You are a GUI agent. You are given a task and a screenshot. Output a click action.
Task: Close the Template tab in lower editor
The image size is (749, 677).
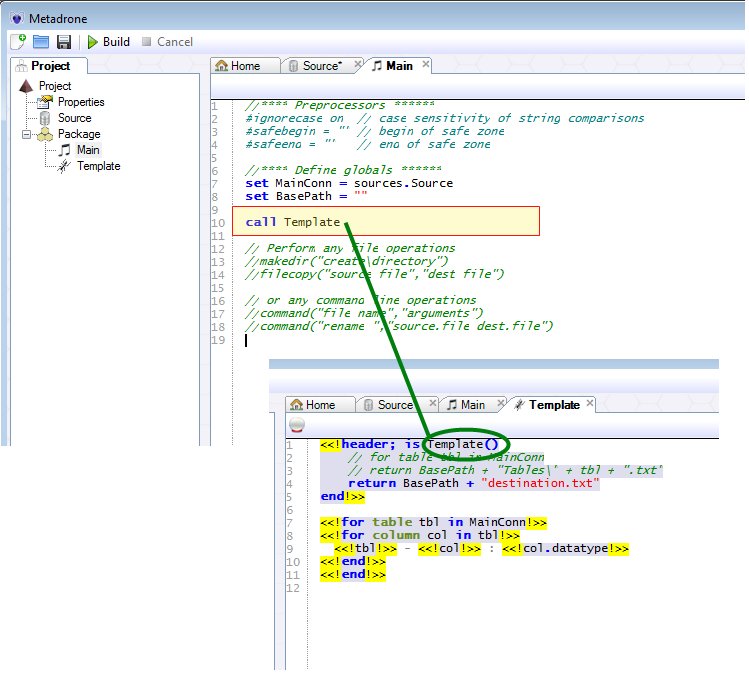pyautogui.click(x=591, y=404)
